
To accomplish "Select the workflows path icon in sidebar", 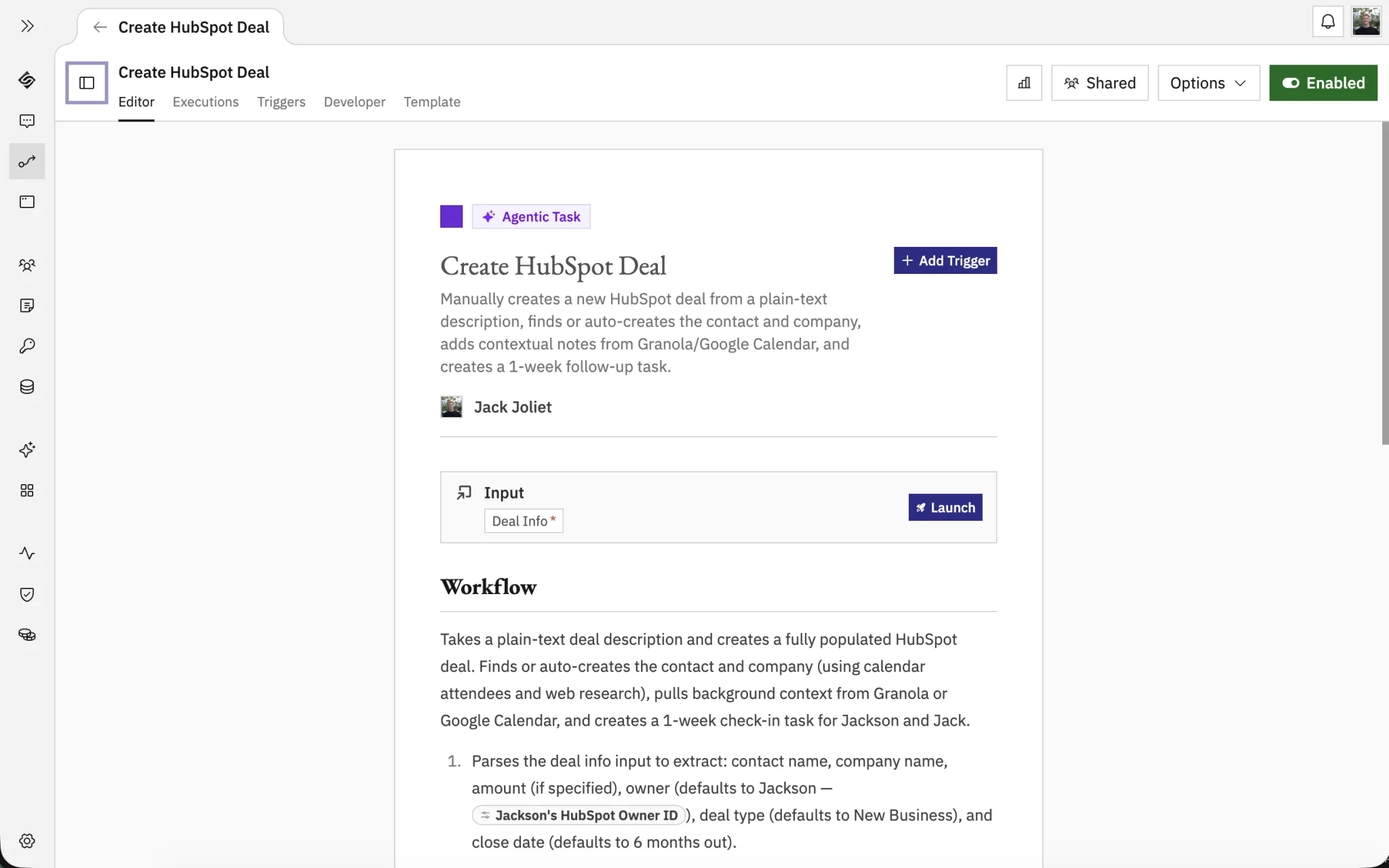I will [27, 161].
